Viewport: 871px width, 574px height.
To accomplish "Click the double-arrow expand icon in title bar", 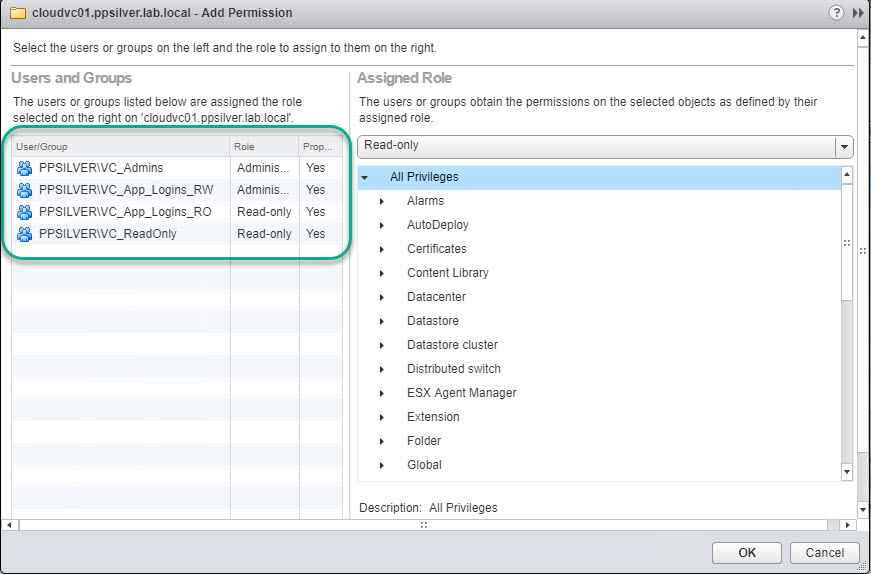I will (x=858, y=13).
